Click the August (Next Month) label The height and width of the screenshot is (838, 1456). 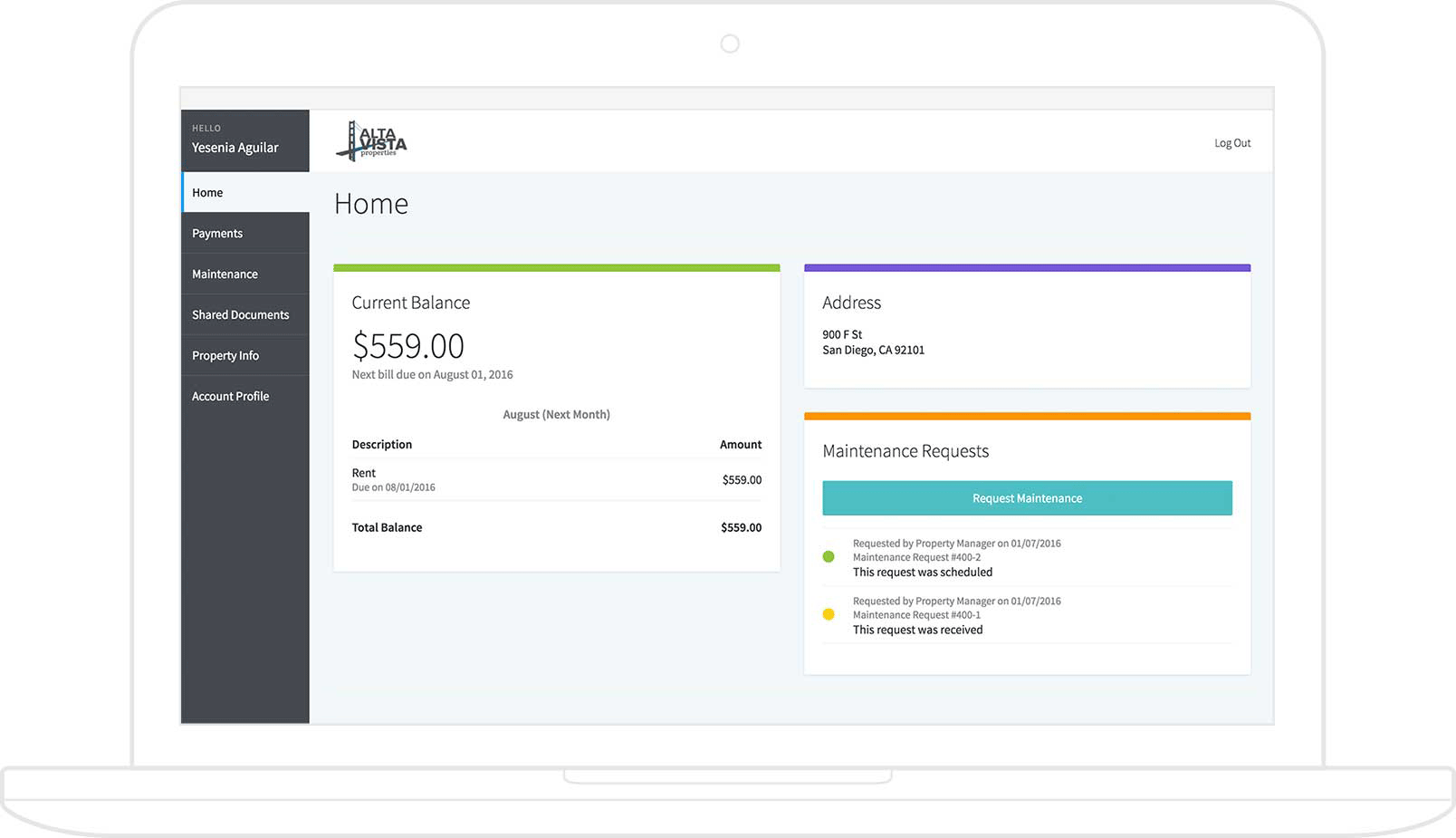pyautogui.click(x=556, y=415)
